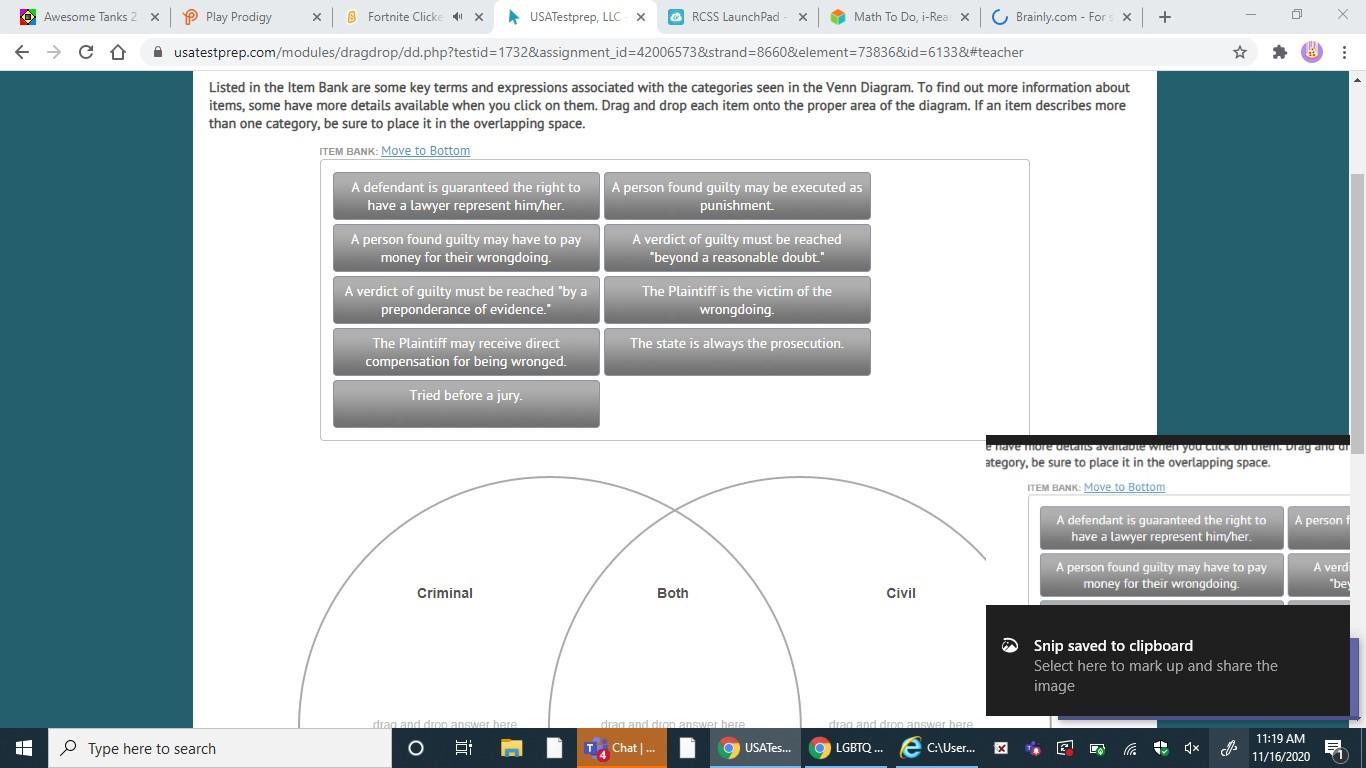Viewport: 1366px width, 768px height.
Task: Bookmark this page with the star icon
Action: (1240, 52)
